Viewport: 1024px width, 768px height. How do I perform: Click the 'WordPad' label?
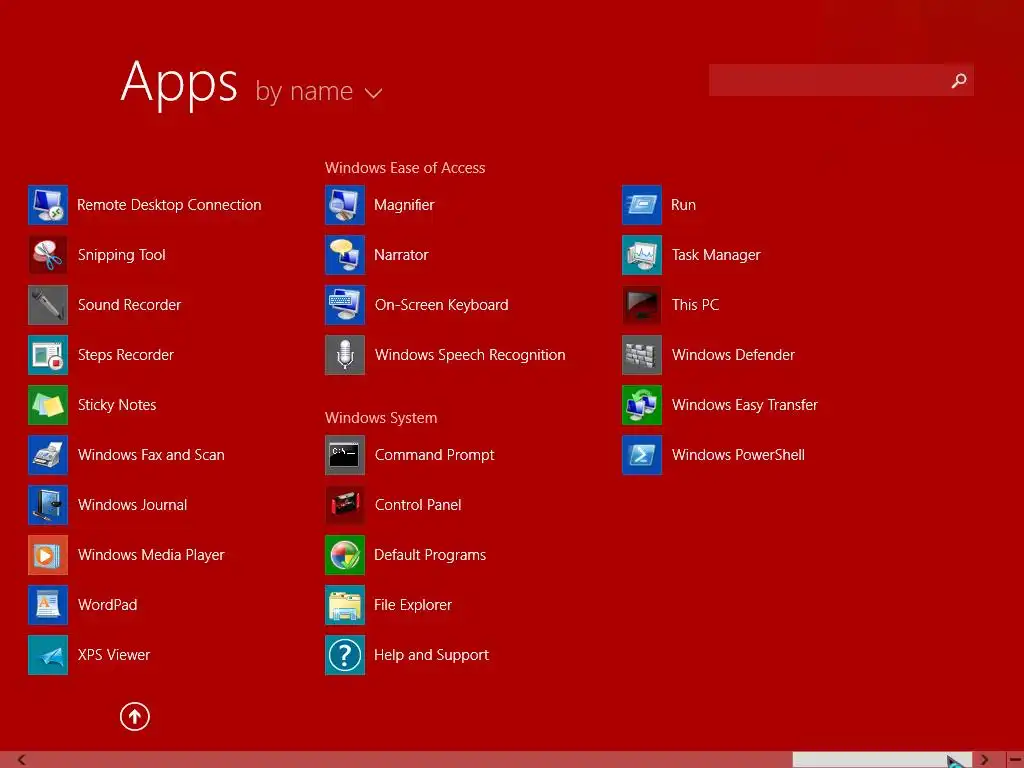pyautogui.click(x=108, y=605)
